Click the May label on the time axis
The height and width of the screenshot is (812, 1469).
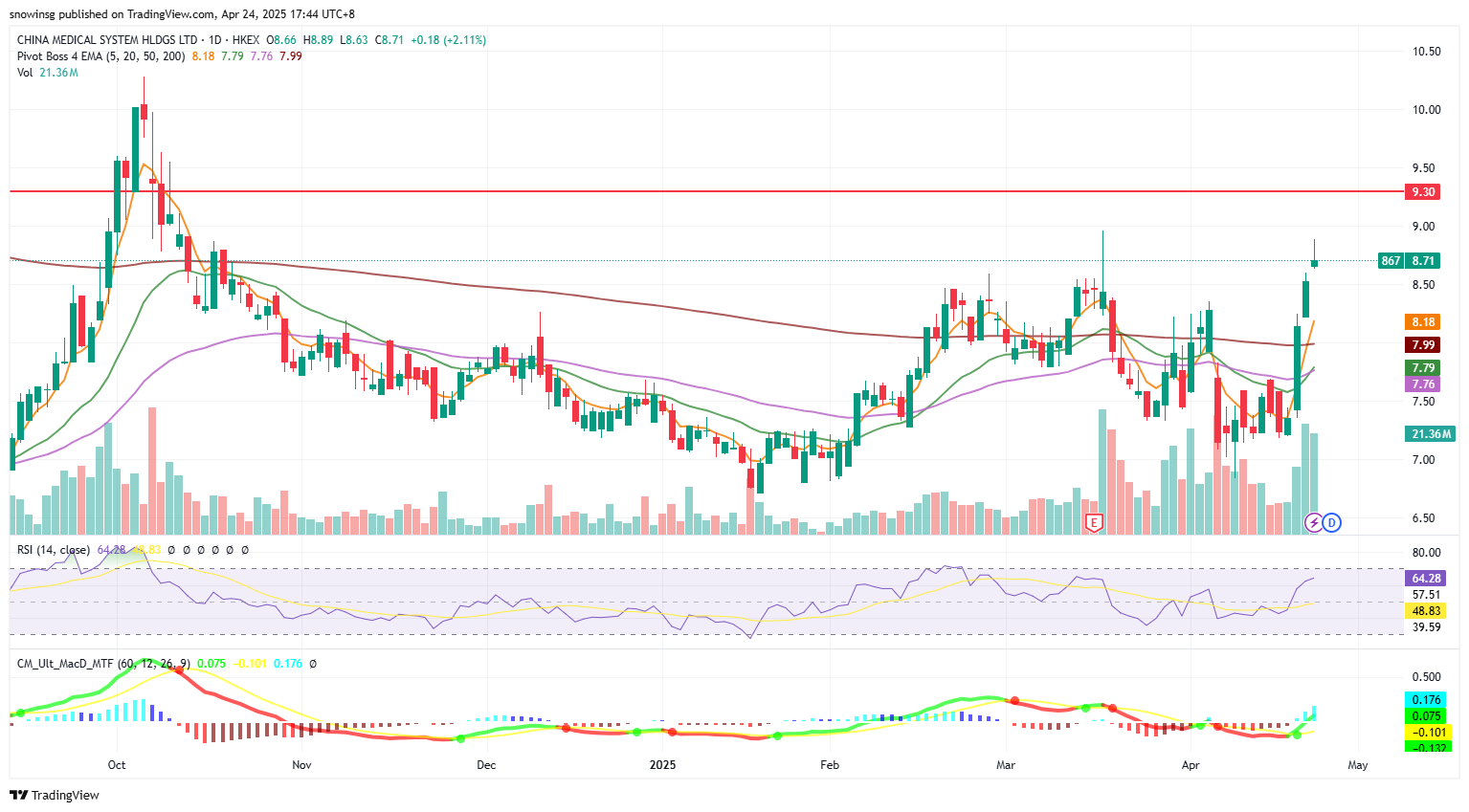[1358, 765]
